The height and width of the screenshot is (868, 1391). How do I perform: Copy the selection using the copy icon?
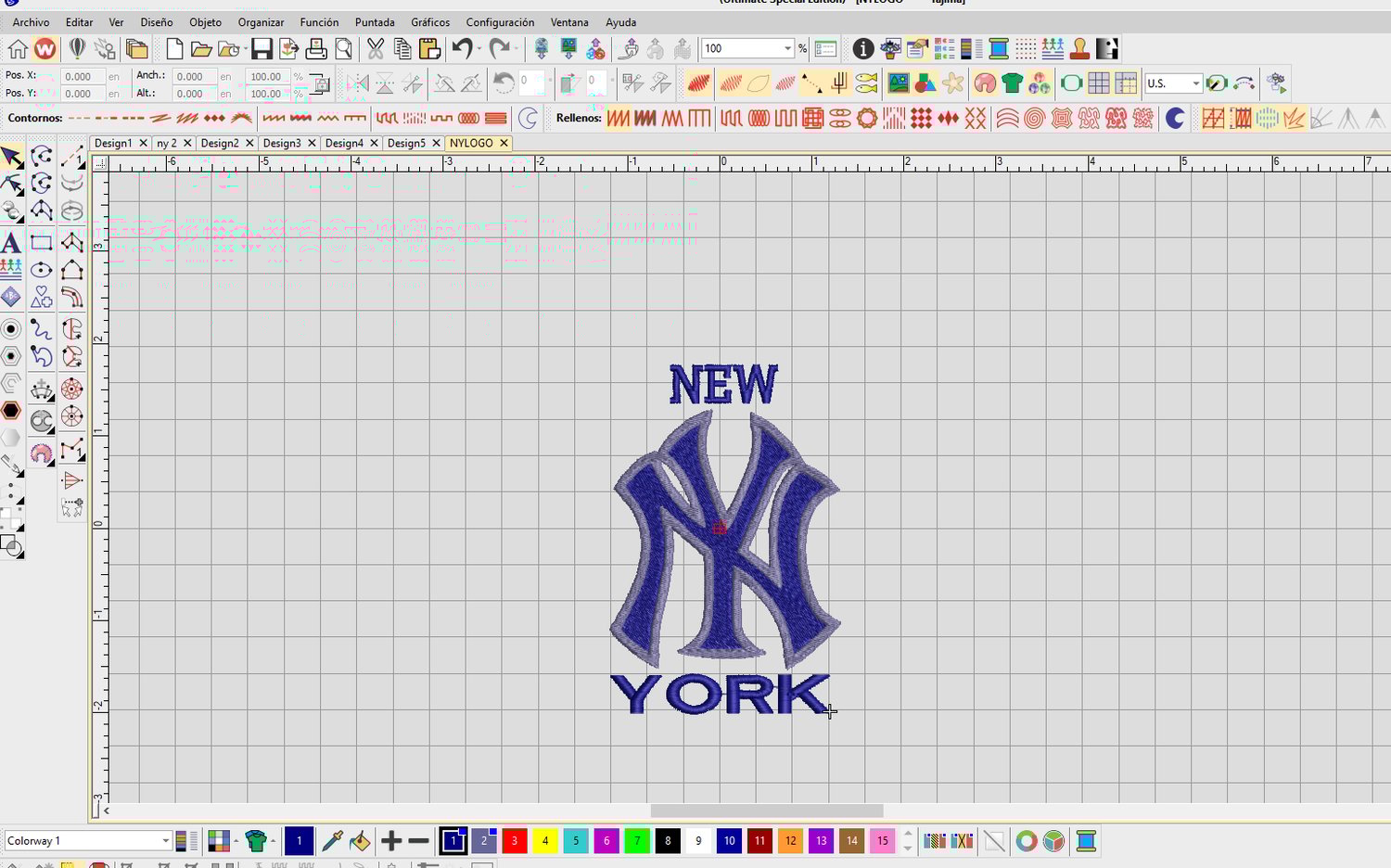402,49
